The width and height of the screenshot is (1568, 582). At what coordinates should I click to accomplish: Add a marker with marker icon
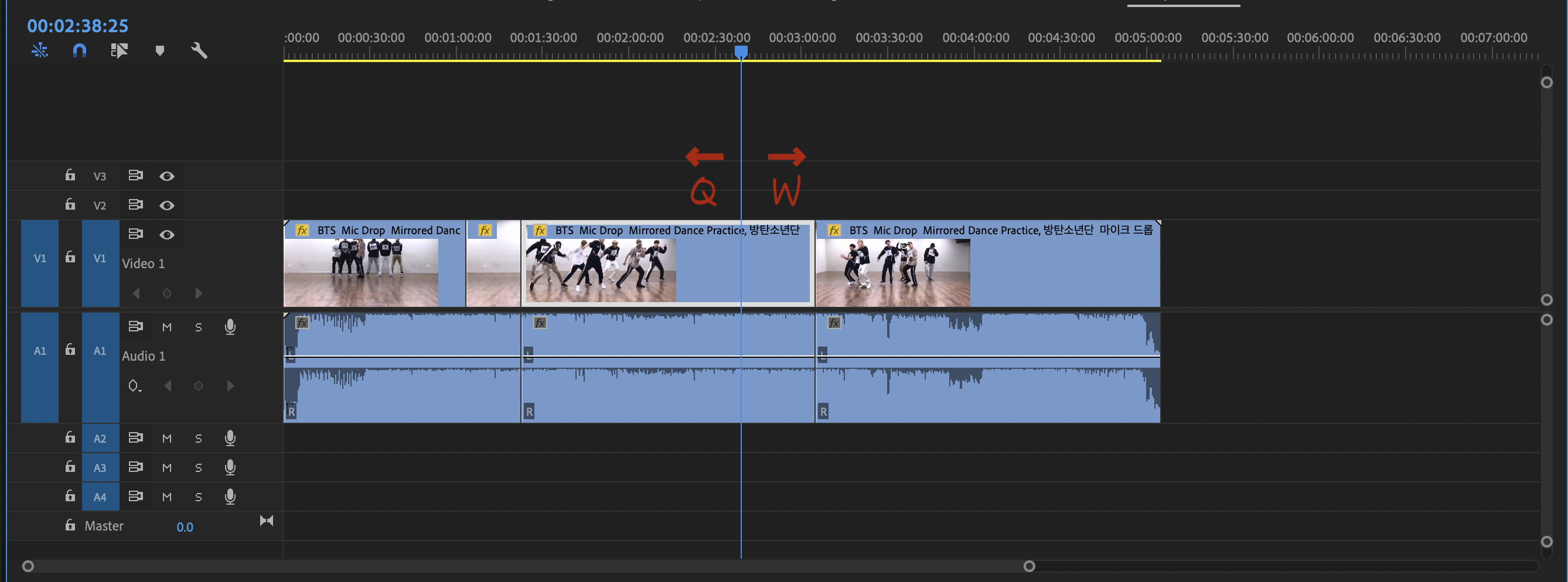(x=159, y=50)
